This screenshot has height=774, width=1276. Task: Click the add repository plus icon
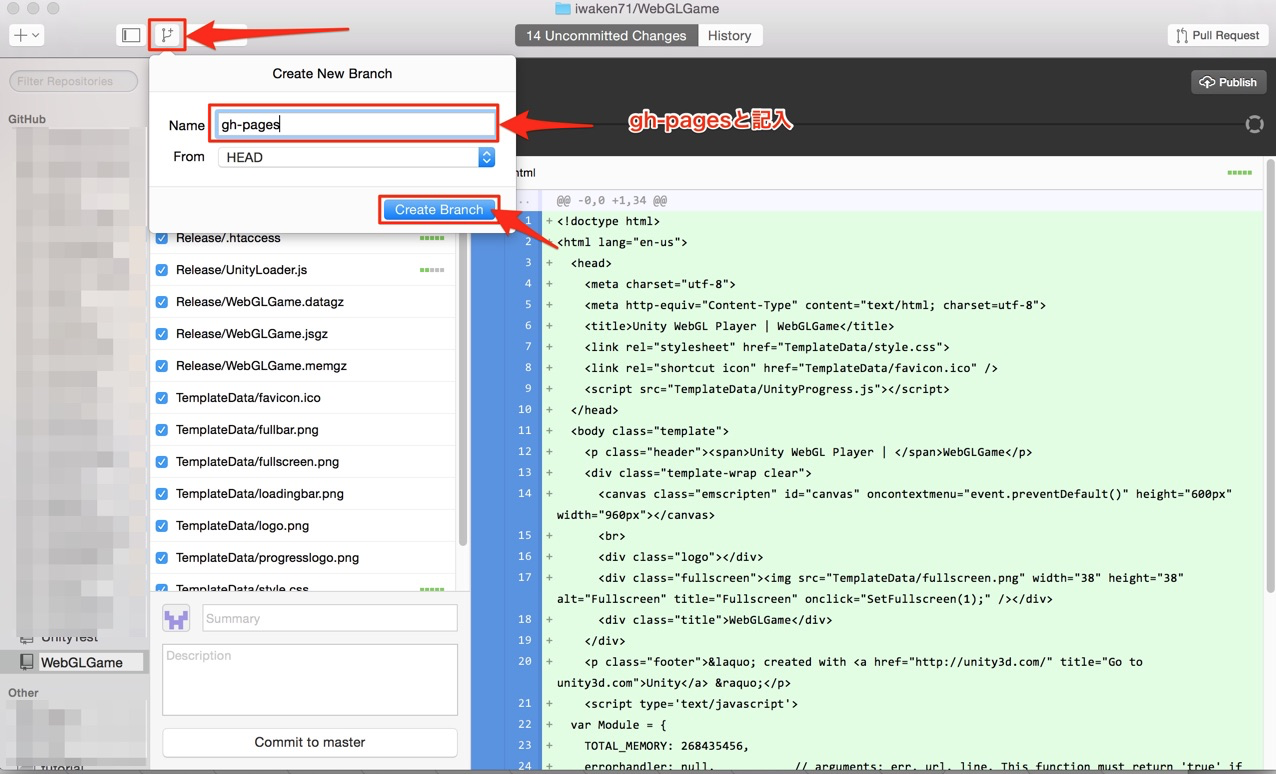coord(18,34)
